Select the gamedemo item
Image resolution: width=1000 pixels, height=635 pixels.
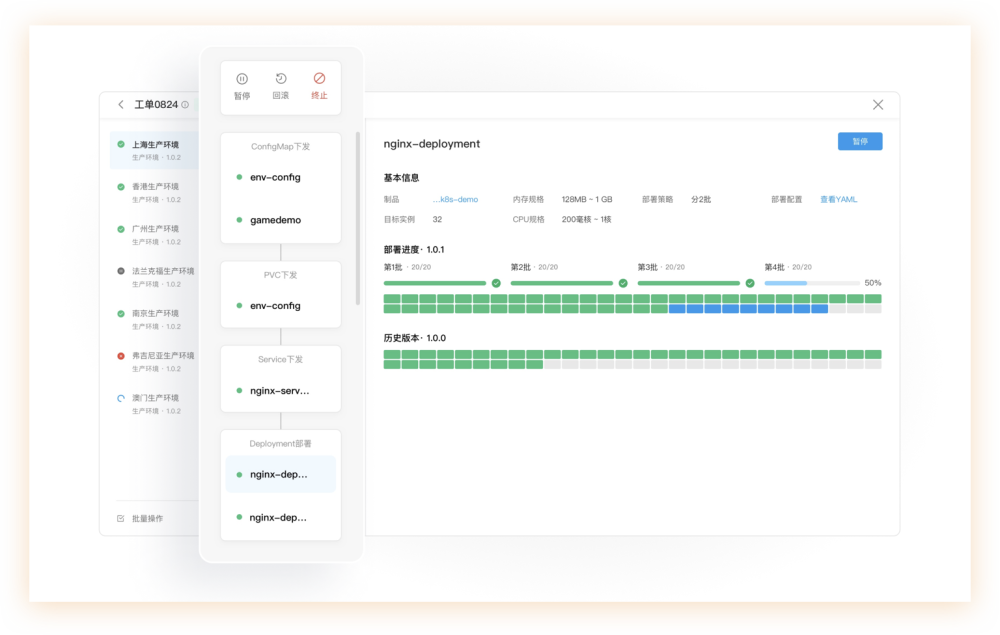(281, 220)
